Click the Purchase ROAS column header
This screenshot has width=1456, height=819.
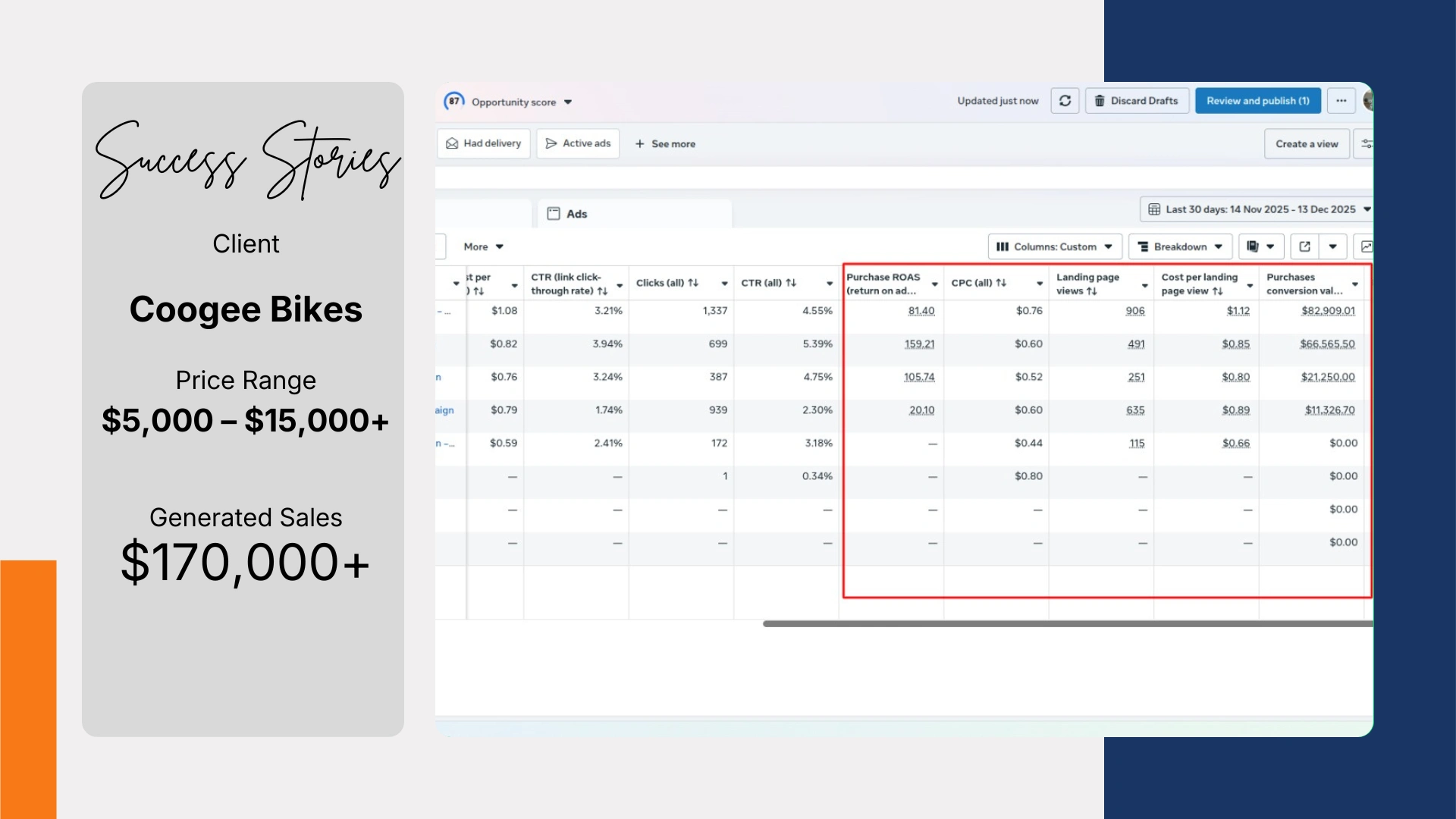point(883,284)
